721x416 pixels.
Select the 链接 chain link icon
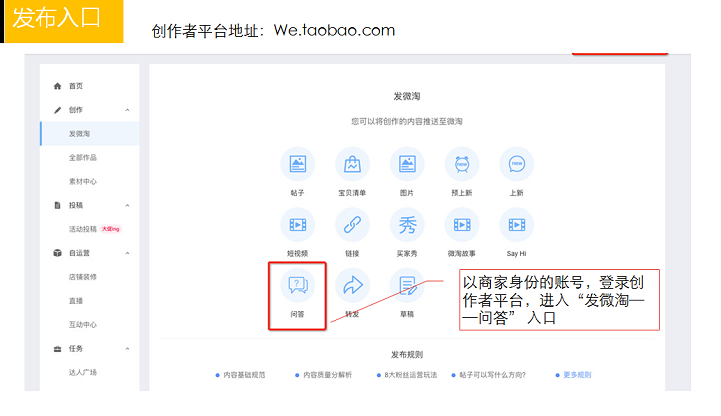click(352, 225)
